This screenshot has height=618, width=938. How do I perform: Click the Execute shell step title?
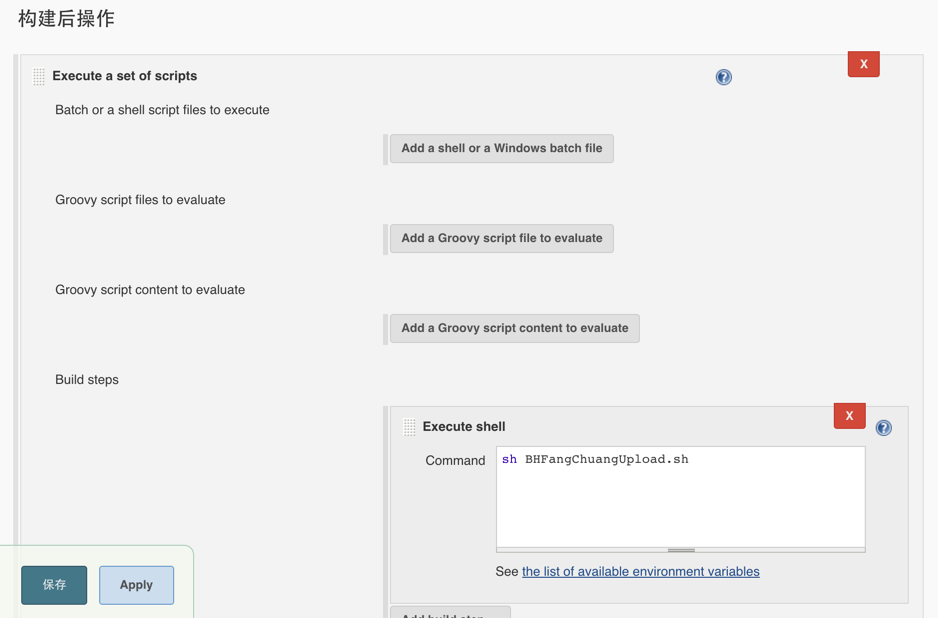tap(463, 427)
